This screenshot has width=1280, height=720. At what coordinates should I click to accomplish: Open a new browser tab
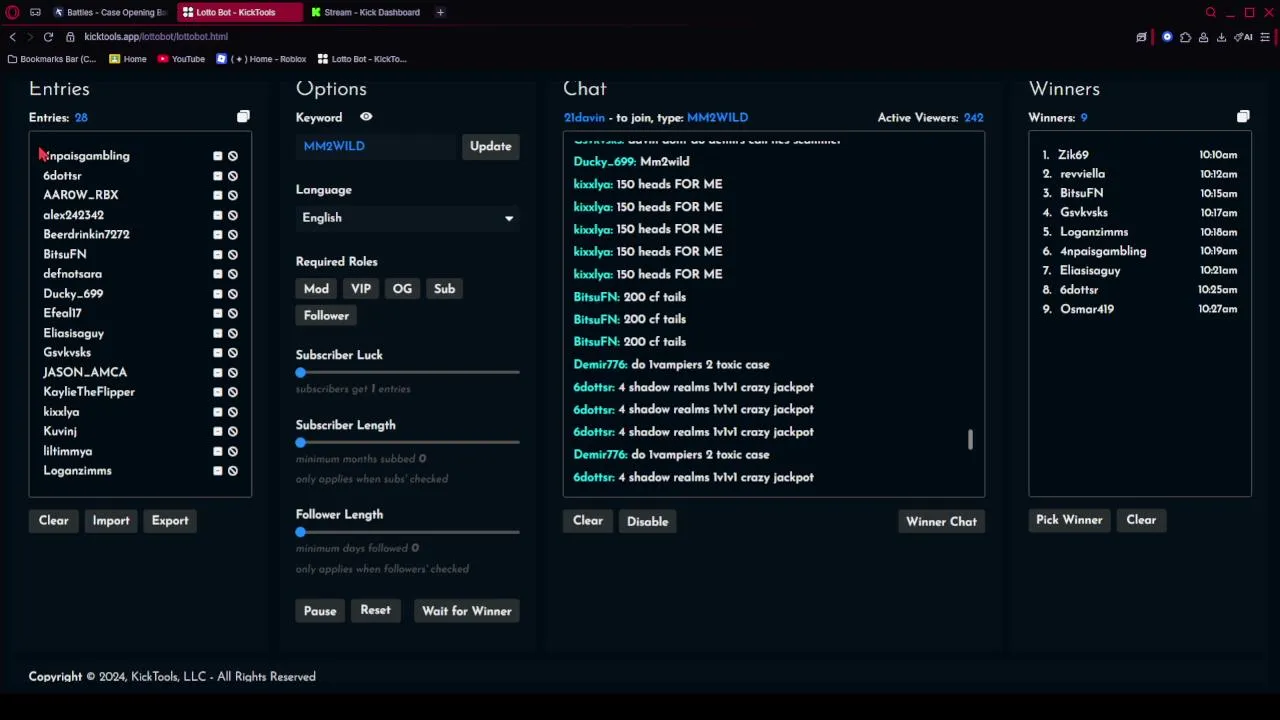(440, 12)
